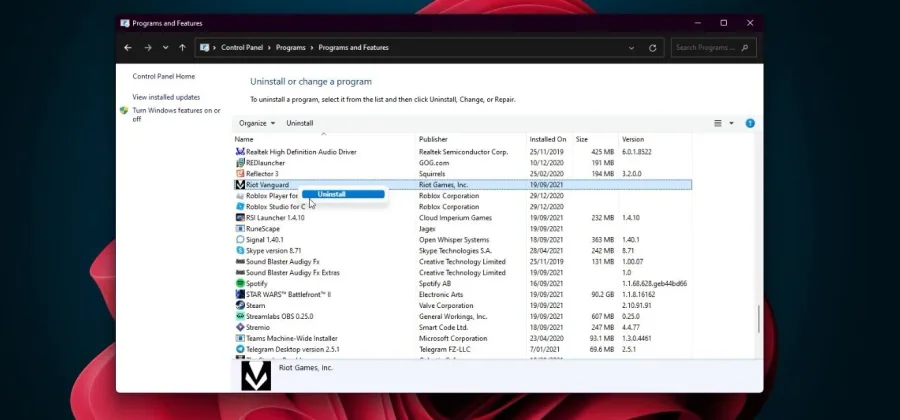Click the Electronic Arts publisher cell
The height and width of the screenshot is (420, 900).
pyautogui.click(x=441, y=294)
